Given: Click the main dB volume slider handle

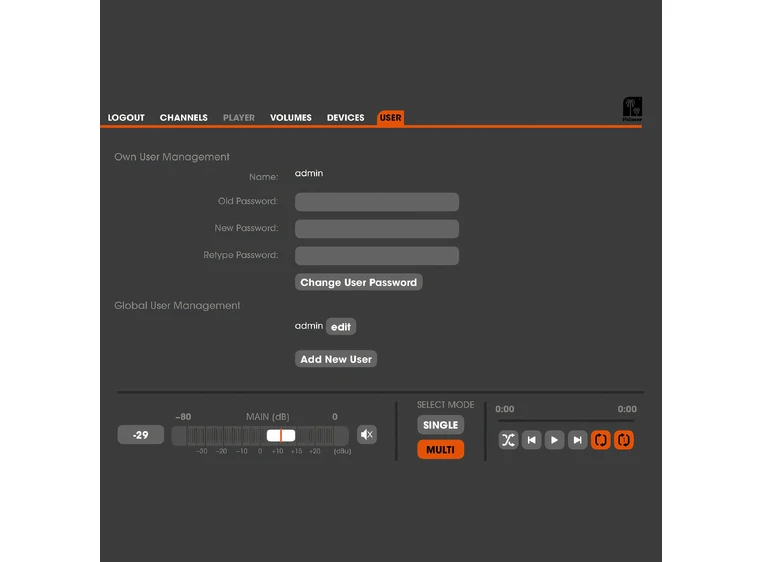Looking at the screenshot, I should [281, 435].
